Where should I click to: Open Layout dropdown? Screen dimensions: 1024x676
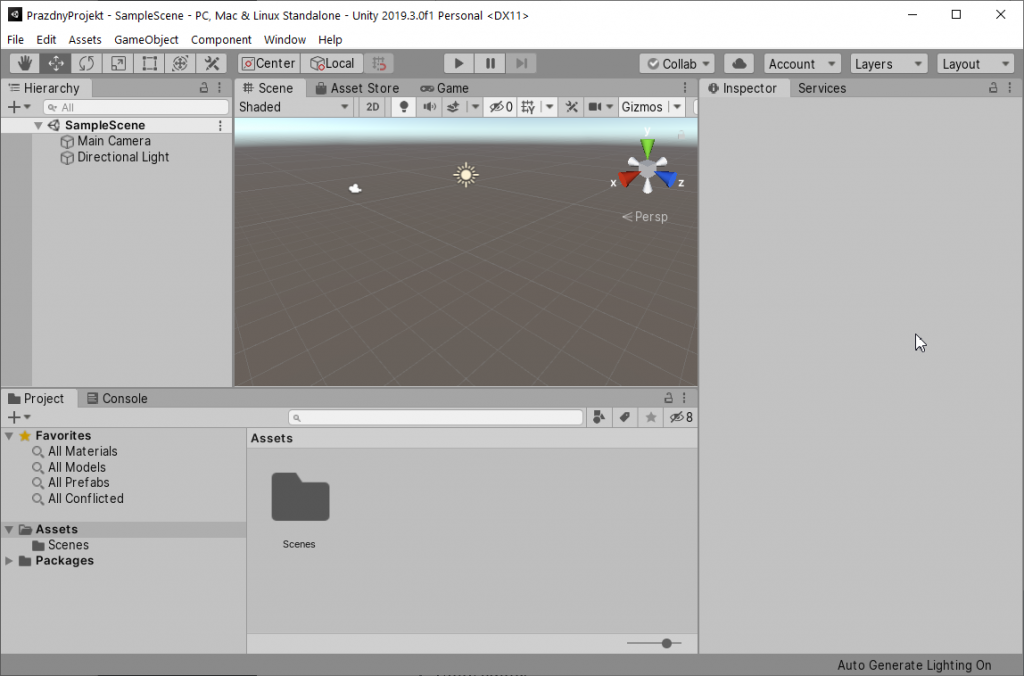[x=975, y=64]
